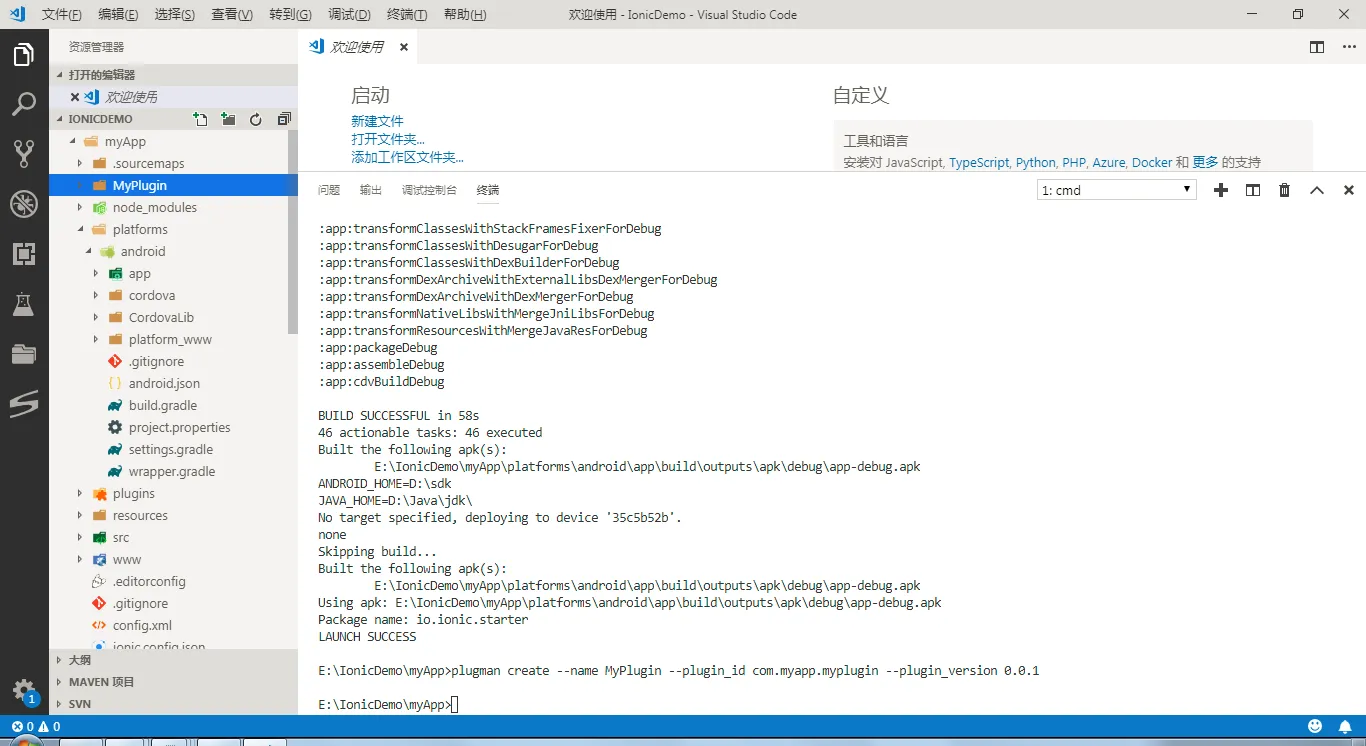Close the Welcome editor tab
This screenshot has height=746, width=1366.
[404, 47]
